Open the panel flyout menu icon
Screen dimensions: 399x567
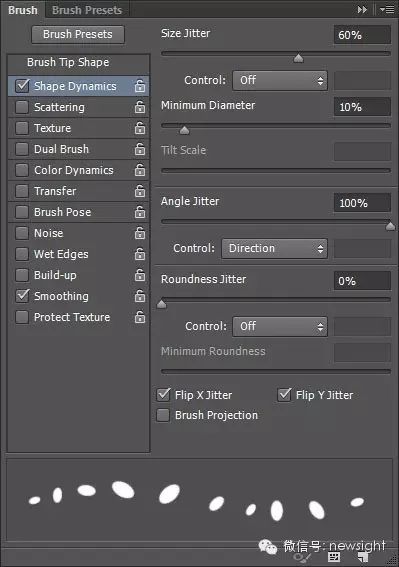(x=387, y=10)
